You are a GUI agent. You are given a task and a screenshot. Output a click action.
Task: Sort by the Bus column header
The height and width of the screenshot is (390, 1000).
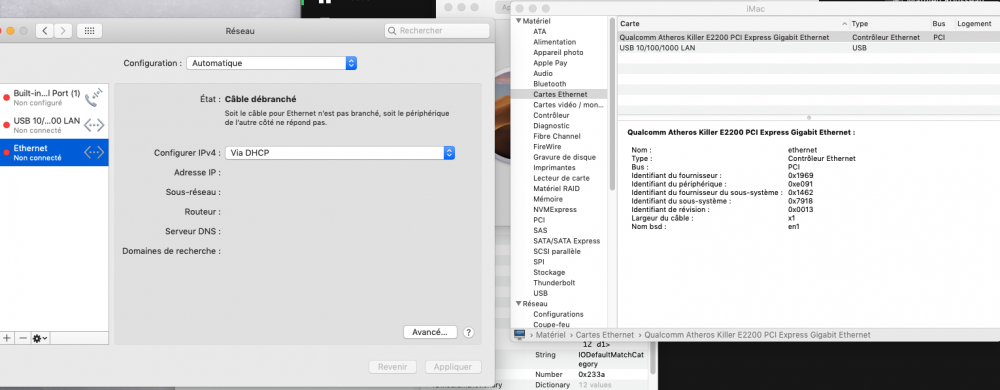[x=942, y=24]
